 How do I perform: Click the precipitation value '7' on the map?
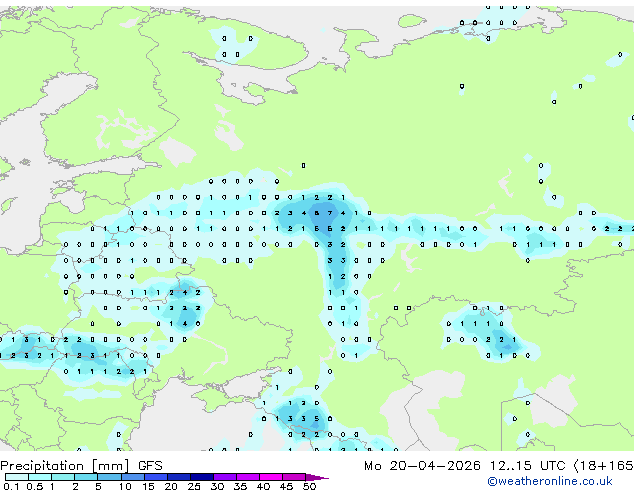[330, 213]
